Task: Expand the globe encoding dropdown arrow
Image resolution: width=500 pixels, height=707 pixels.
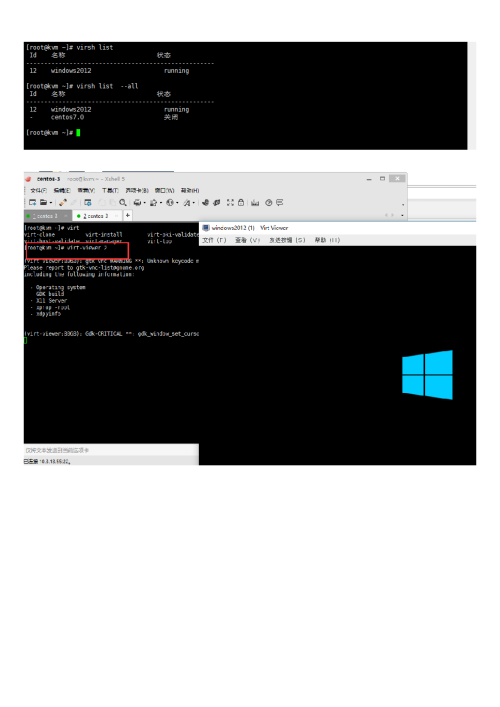Action: coord(177,203)
